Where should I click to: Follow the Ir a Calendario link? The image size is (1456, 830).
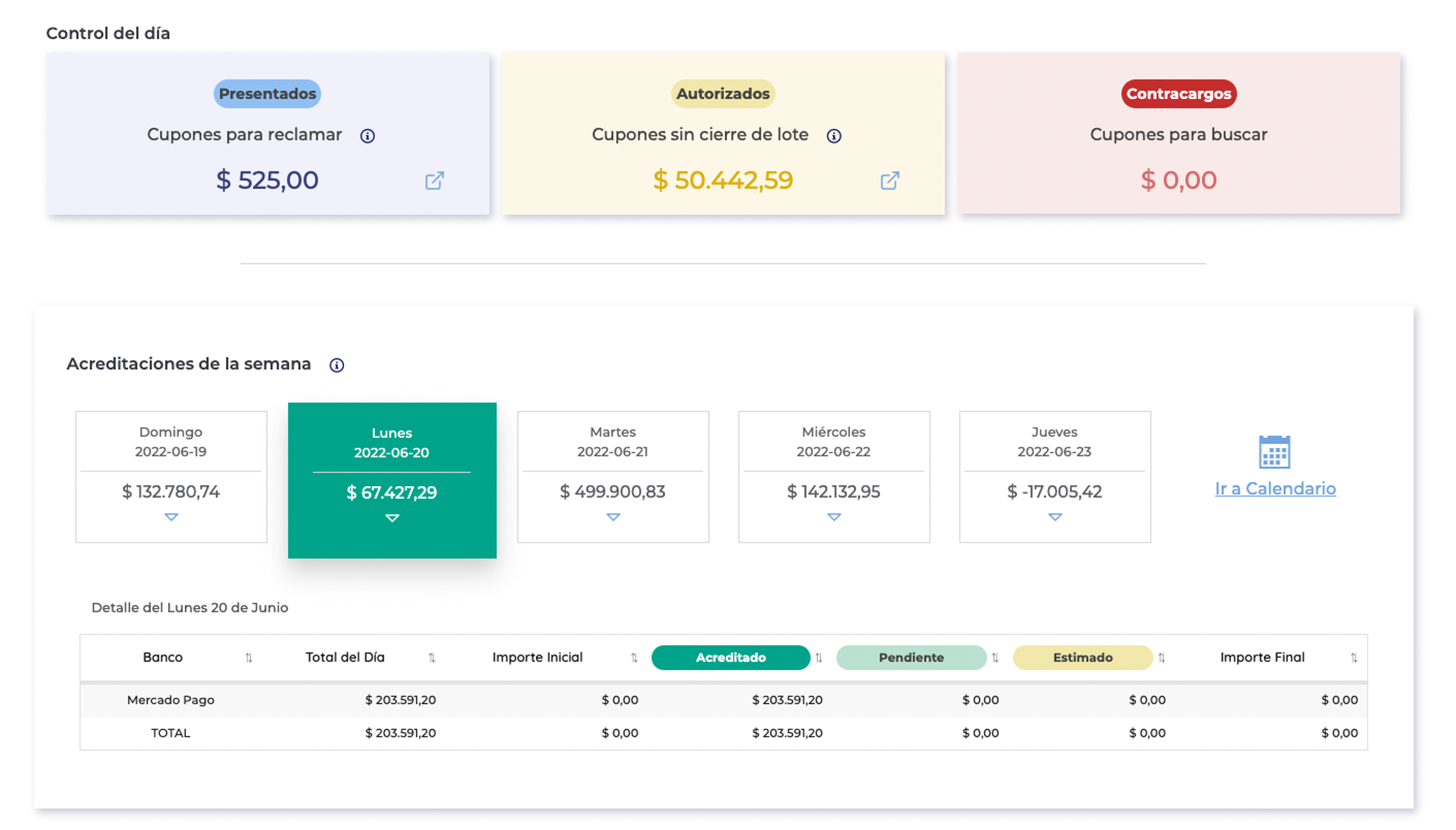click(1275, 489)
